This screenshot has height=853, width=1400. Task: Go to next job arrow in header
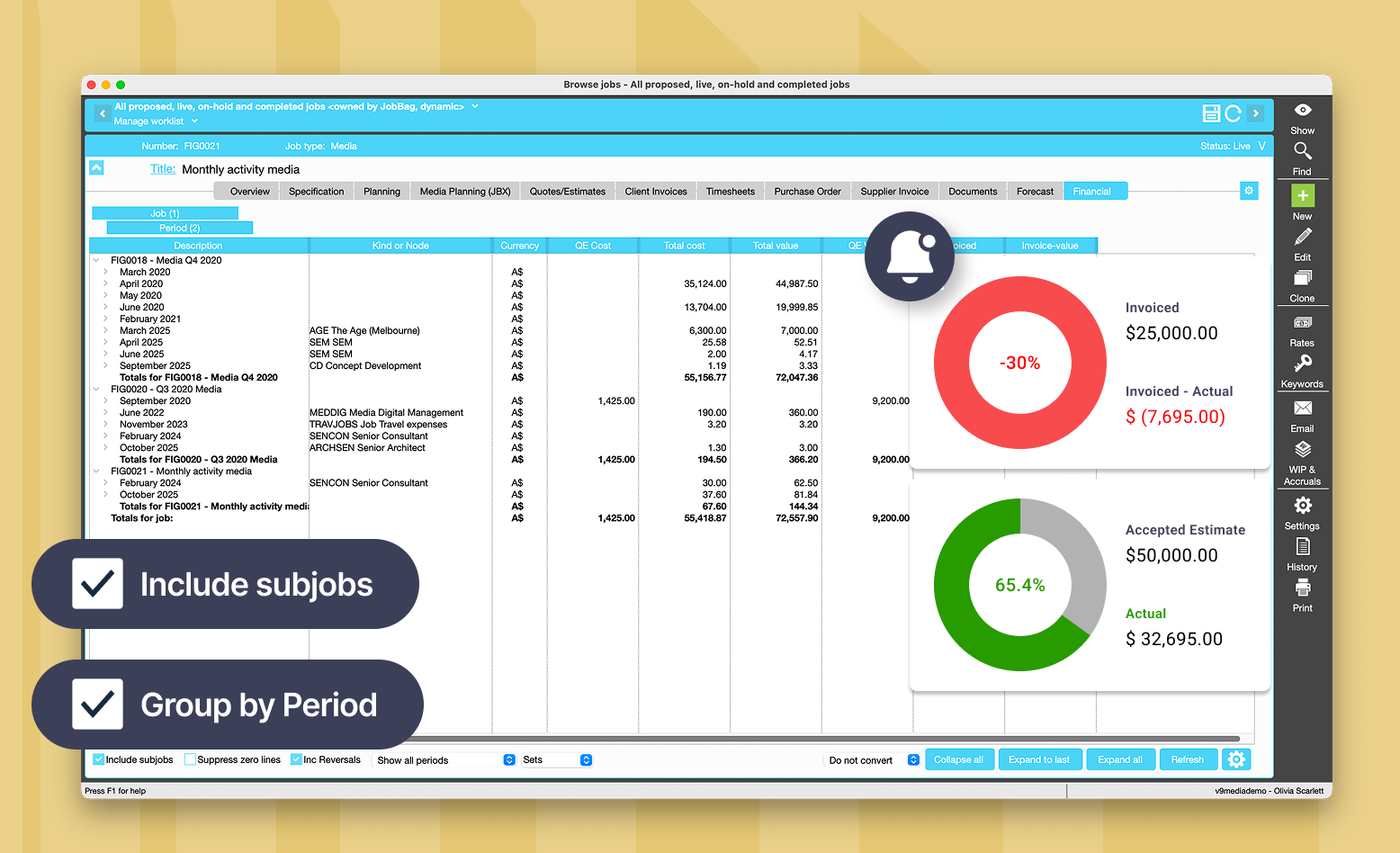[x=1256, y=113]
